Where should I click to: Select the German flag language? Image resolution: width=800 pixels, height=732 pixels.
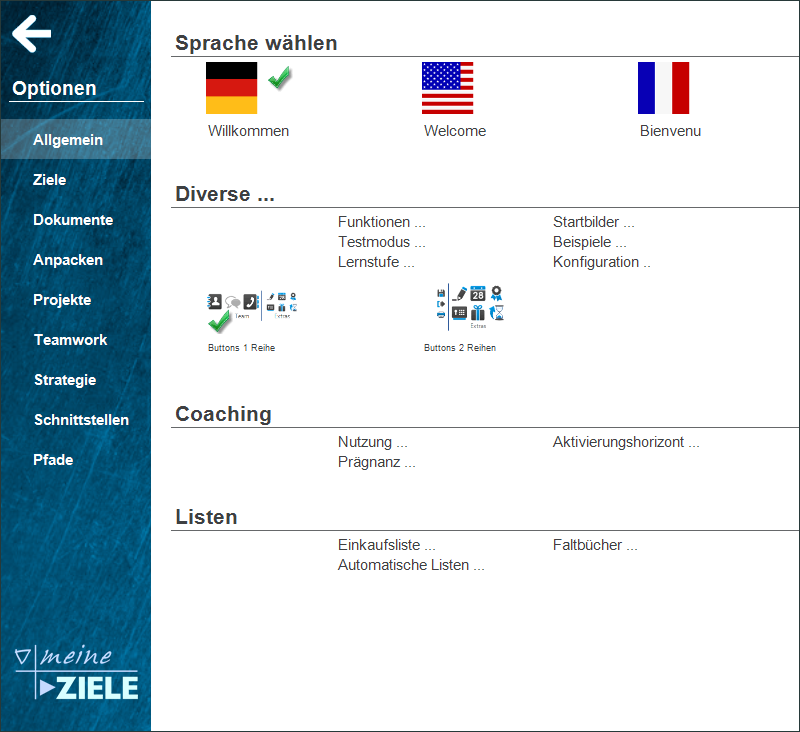click(x=231, y=88)
